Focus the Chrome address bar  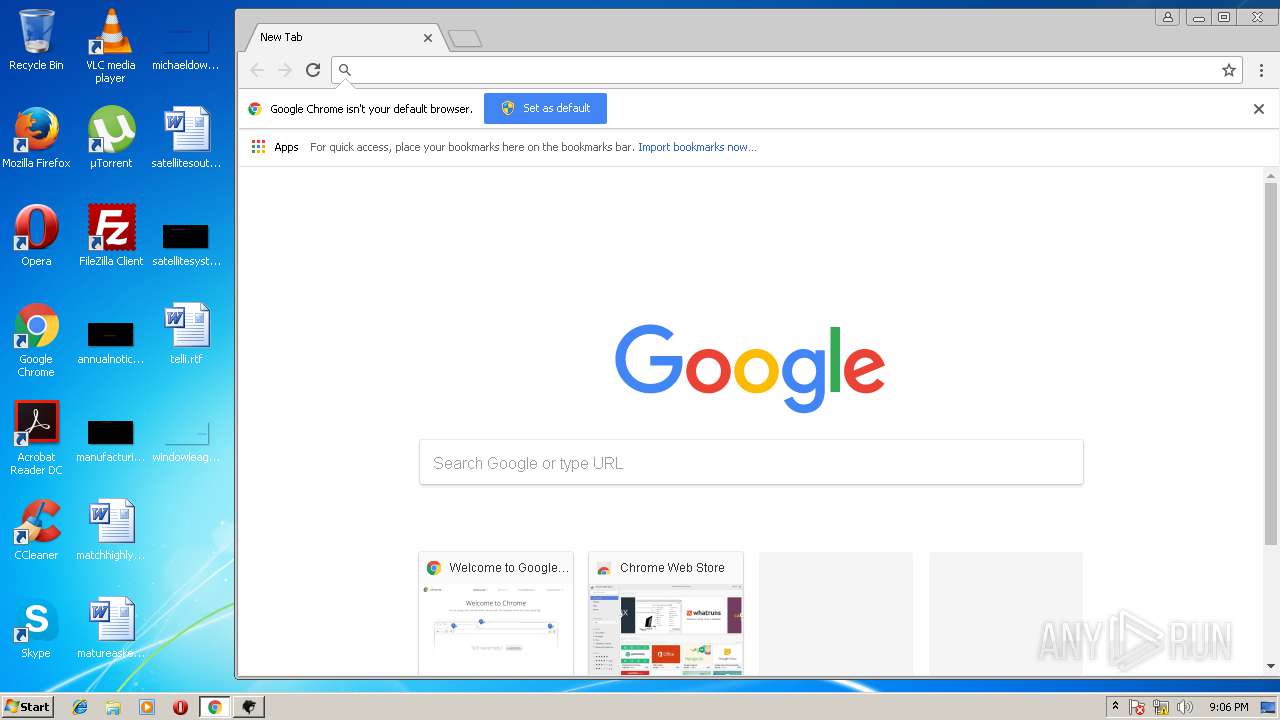(x=785, y=70)
